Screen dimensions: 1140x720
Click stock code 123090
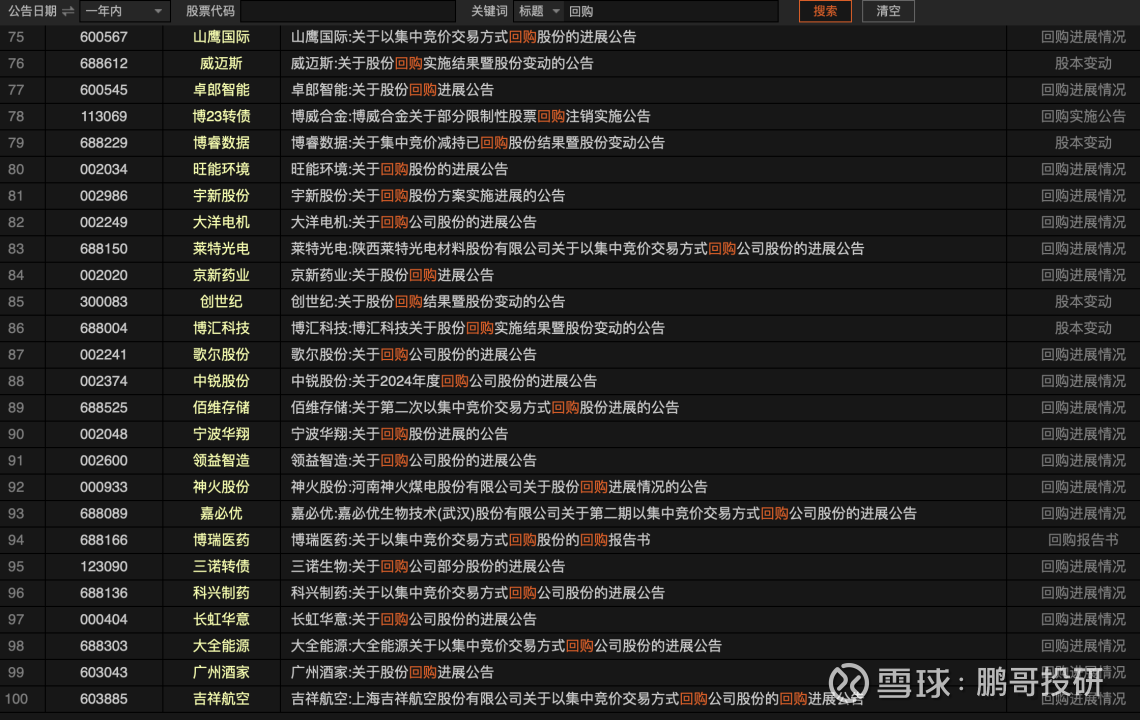click(x=104, y=567)
